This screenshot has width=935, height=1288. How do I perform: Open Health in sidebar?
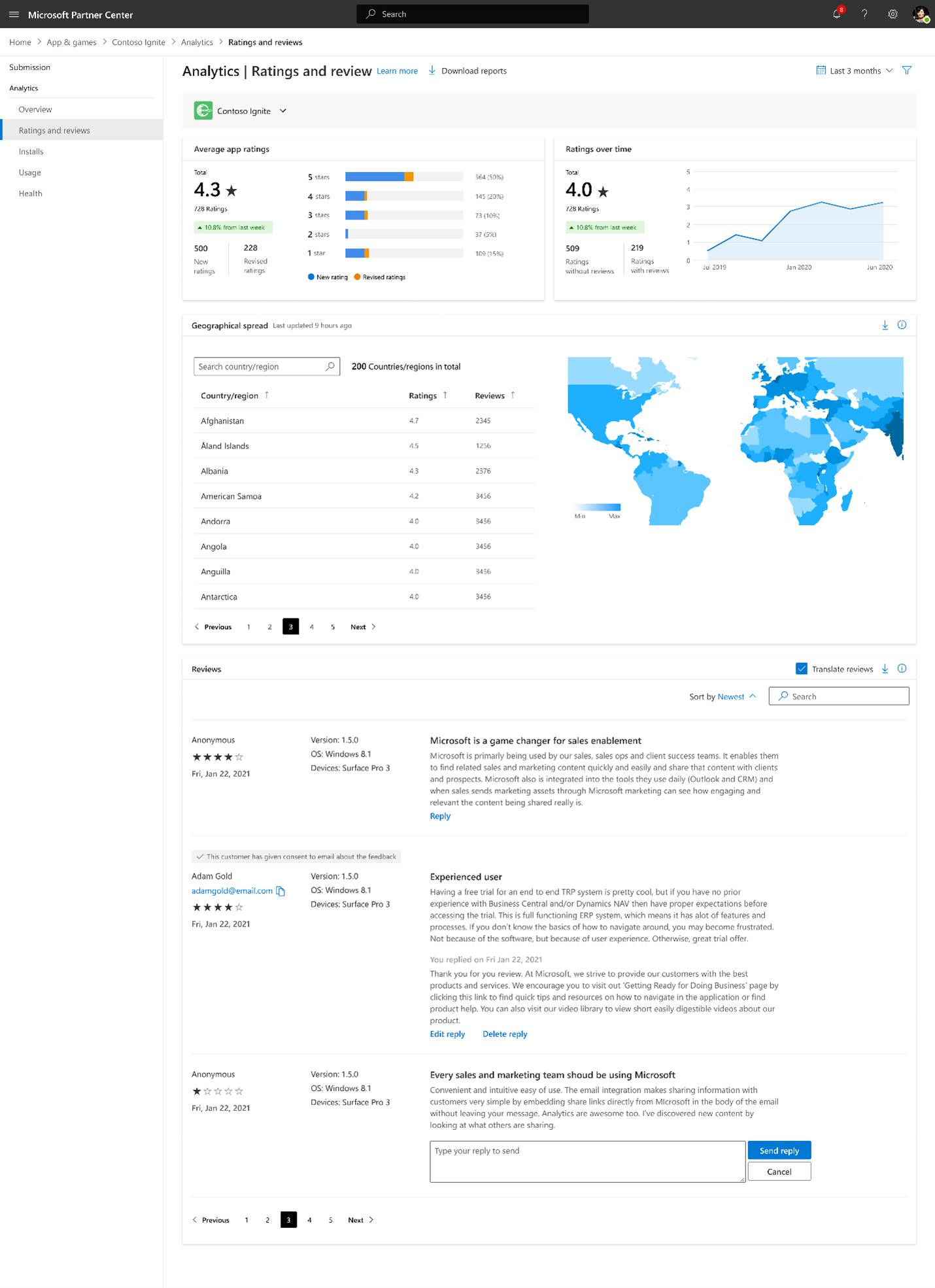pos(30,194)
